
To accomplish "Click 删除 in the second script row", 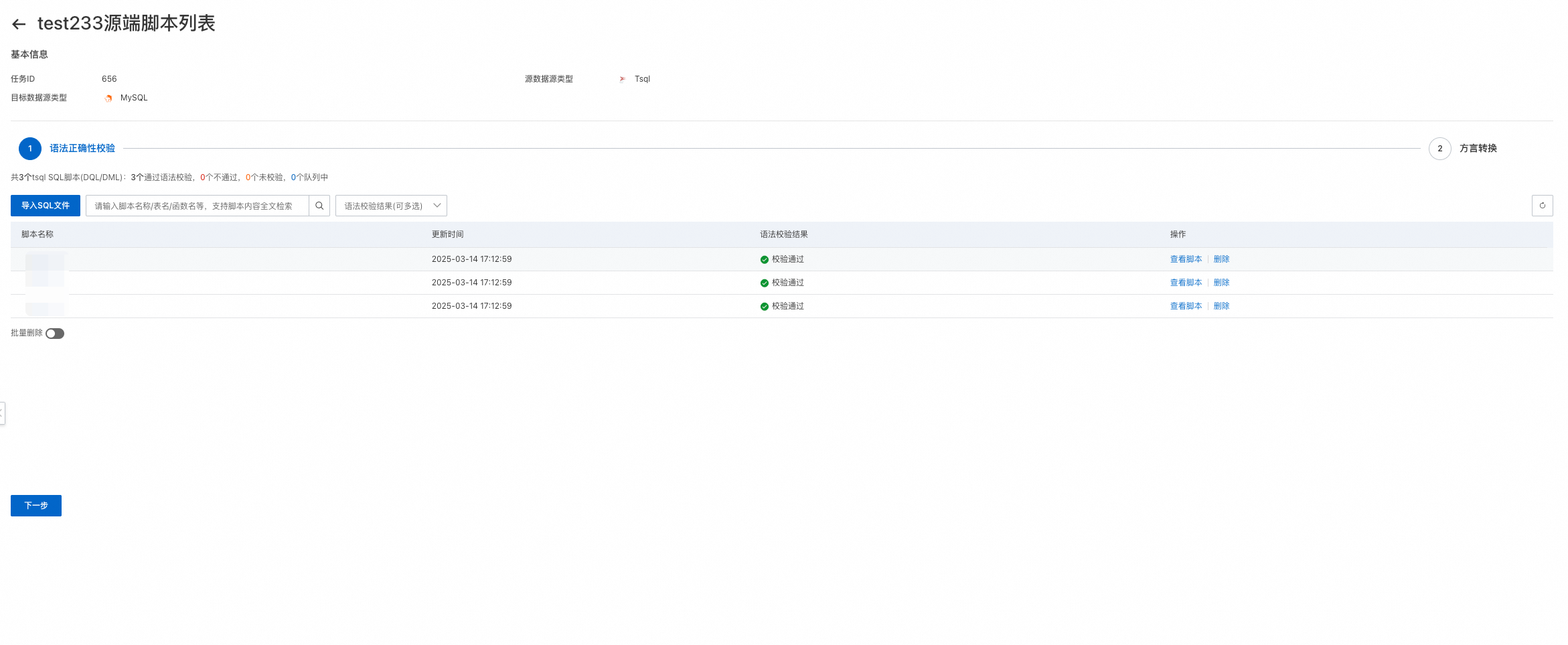I will [x=1222, y=283].
